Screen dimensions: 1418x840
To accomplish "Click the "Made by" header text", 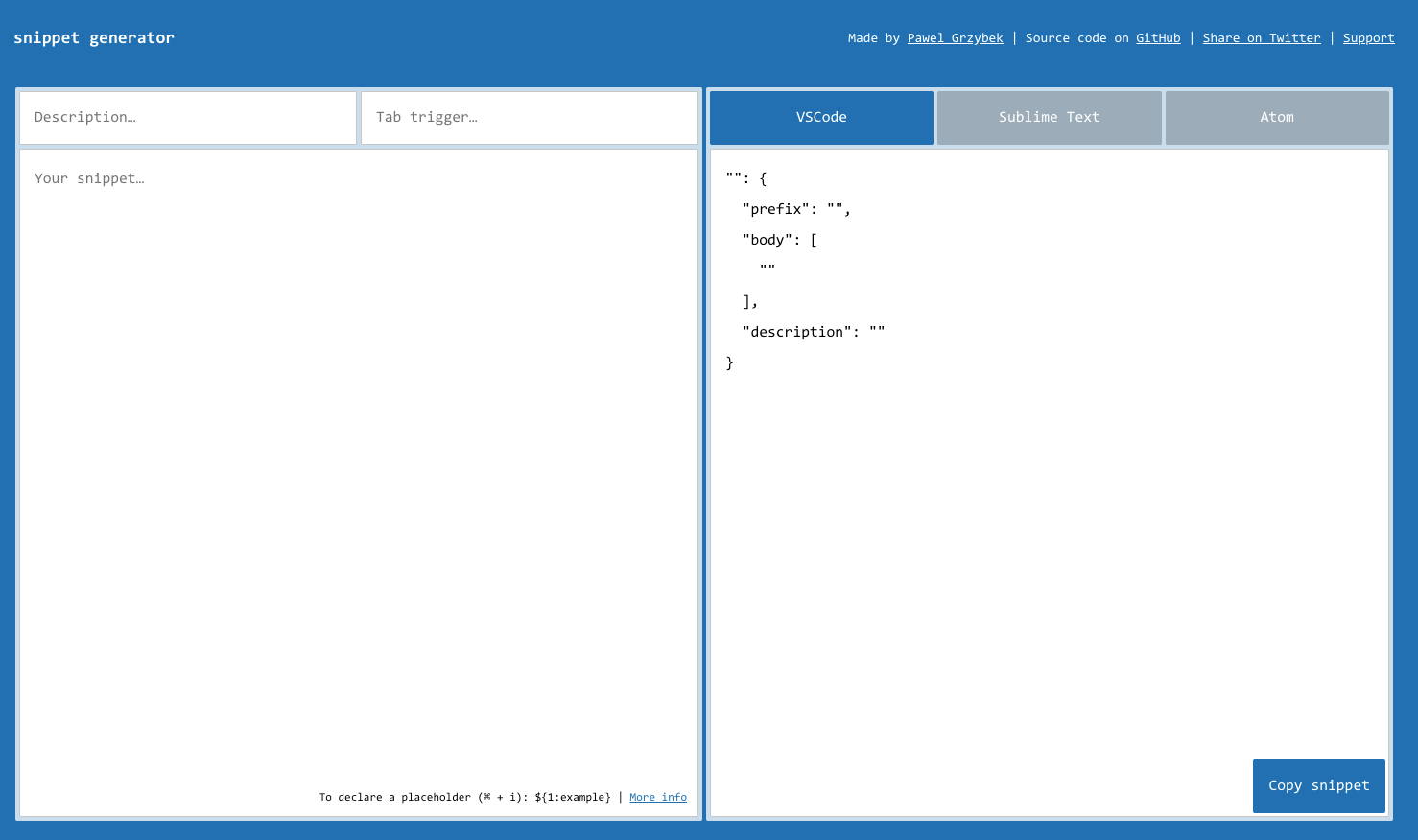I will coord(874,38).
